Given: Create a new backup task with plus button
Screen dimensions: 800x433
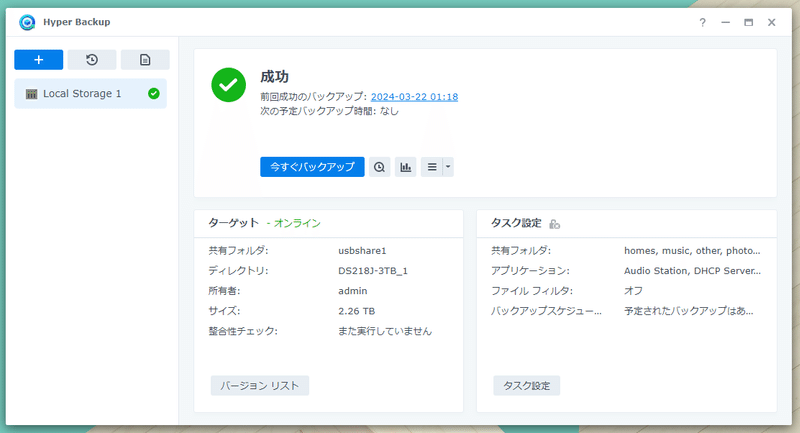Looking at the screenshot, I should (39, 60).
